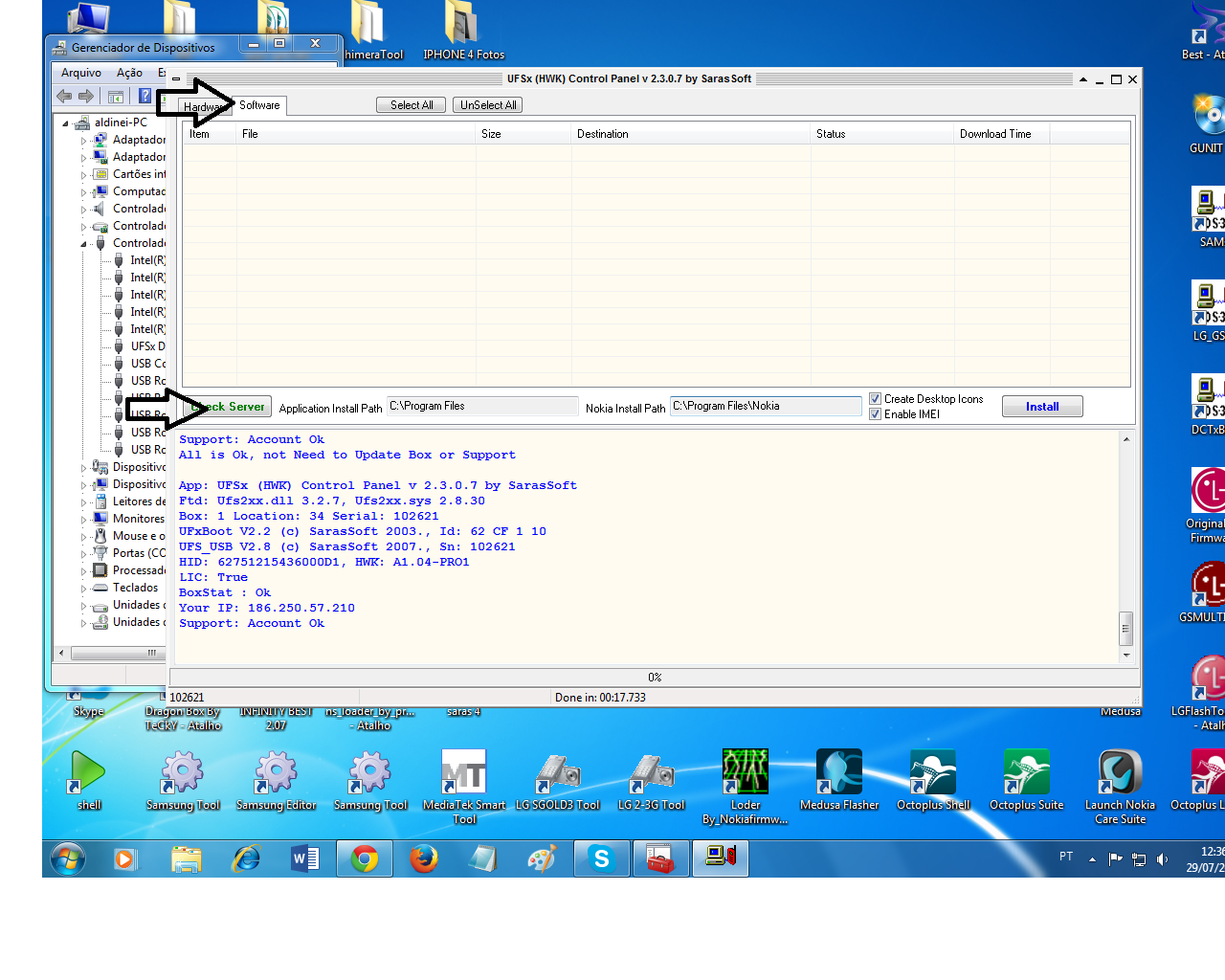
Task: Open the GUNIT disc icon on desktop
Action: [1208, 122]
